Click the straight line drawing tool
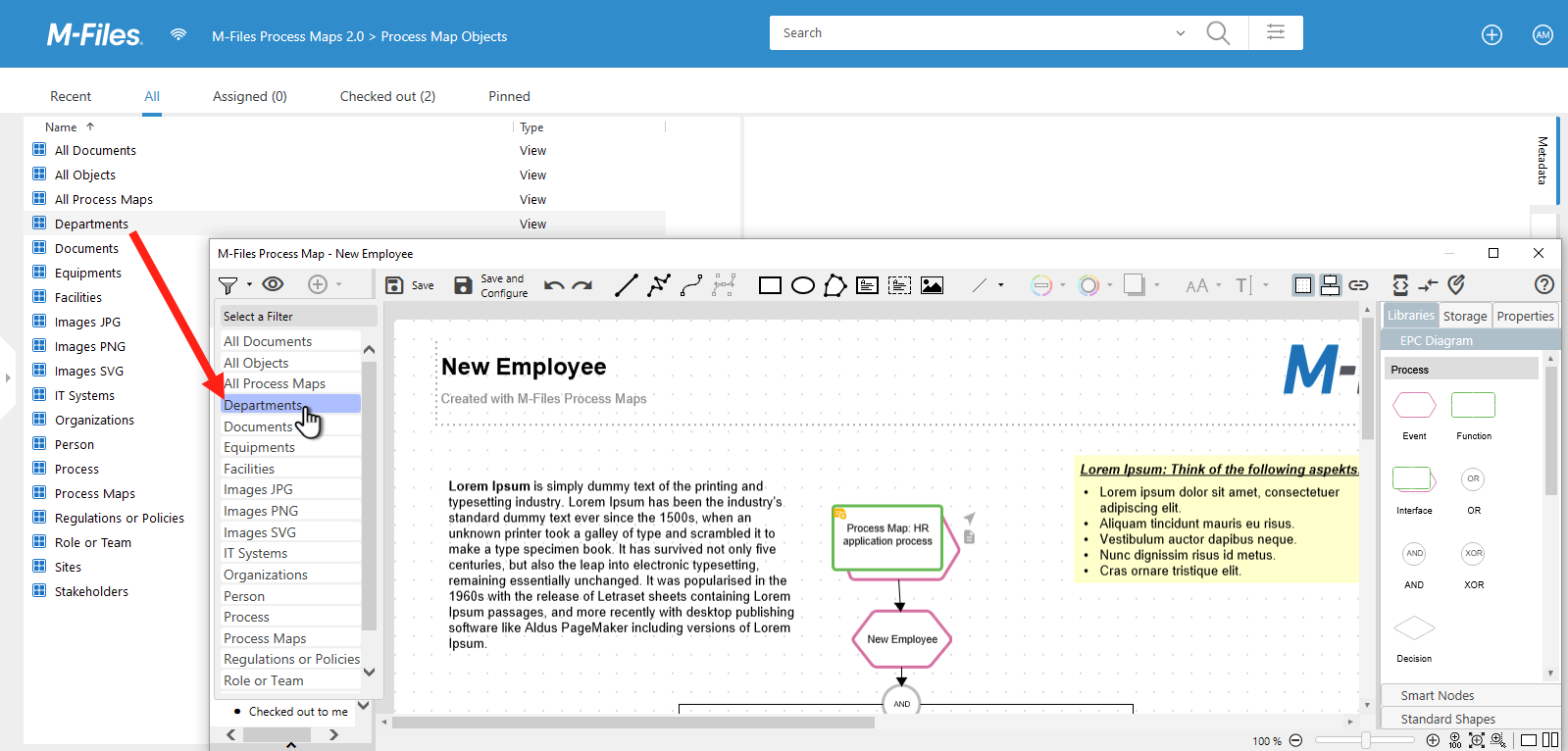 [626, 285]
